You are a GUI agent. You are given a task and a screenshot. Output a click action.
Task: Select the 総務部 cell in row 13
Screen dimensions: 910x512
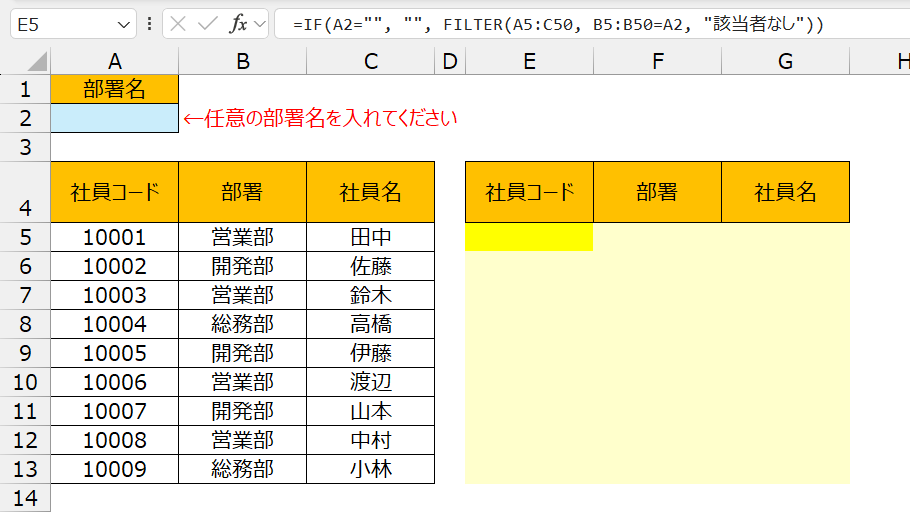pyautogui.click(x=243, y=469)
